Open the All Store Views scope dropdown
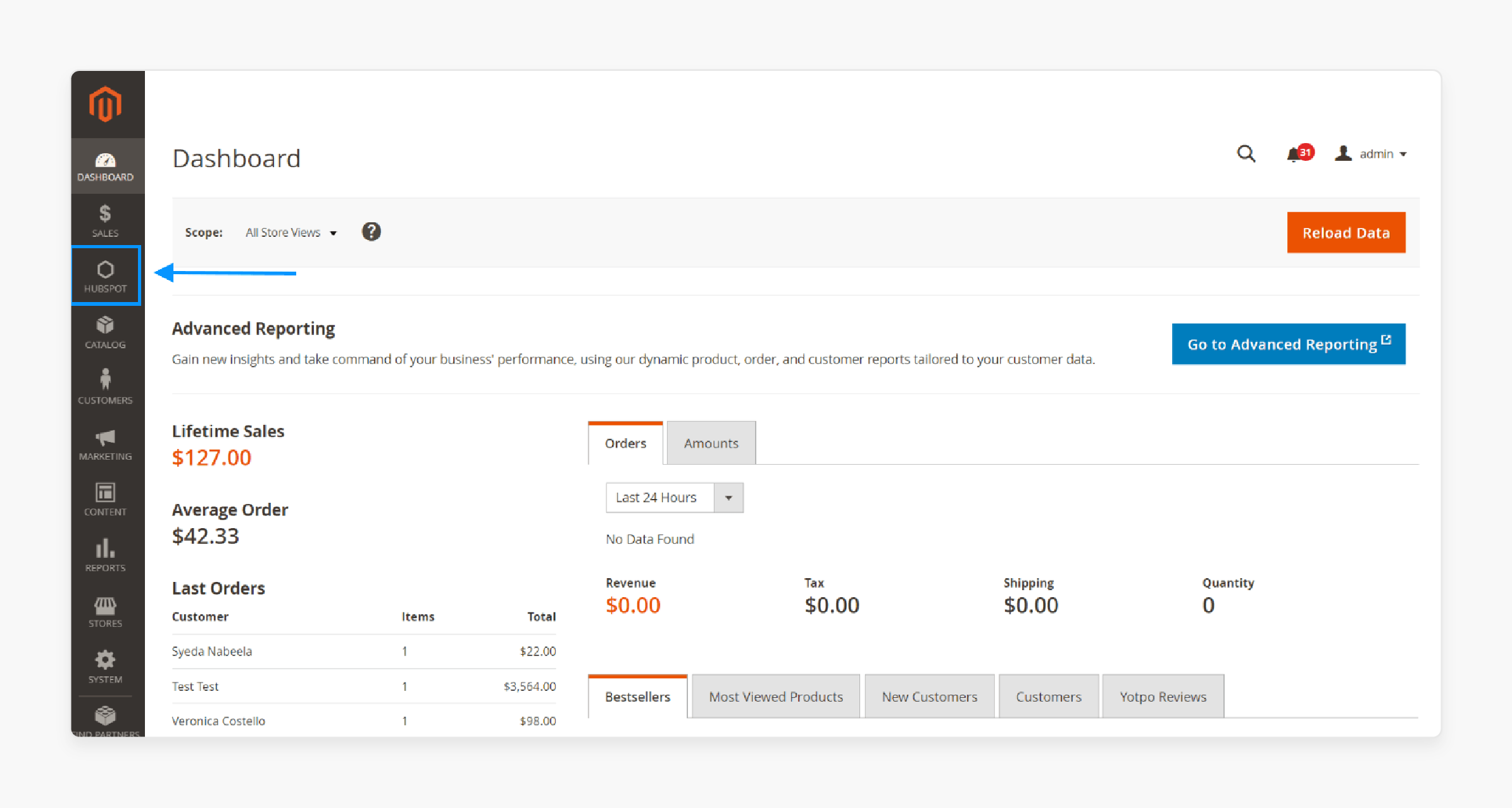Viewport: 1512px width, 808px height. [291, 232]
